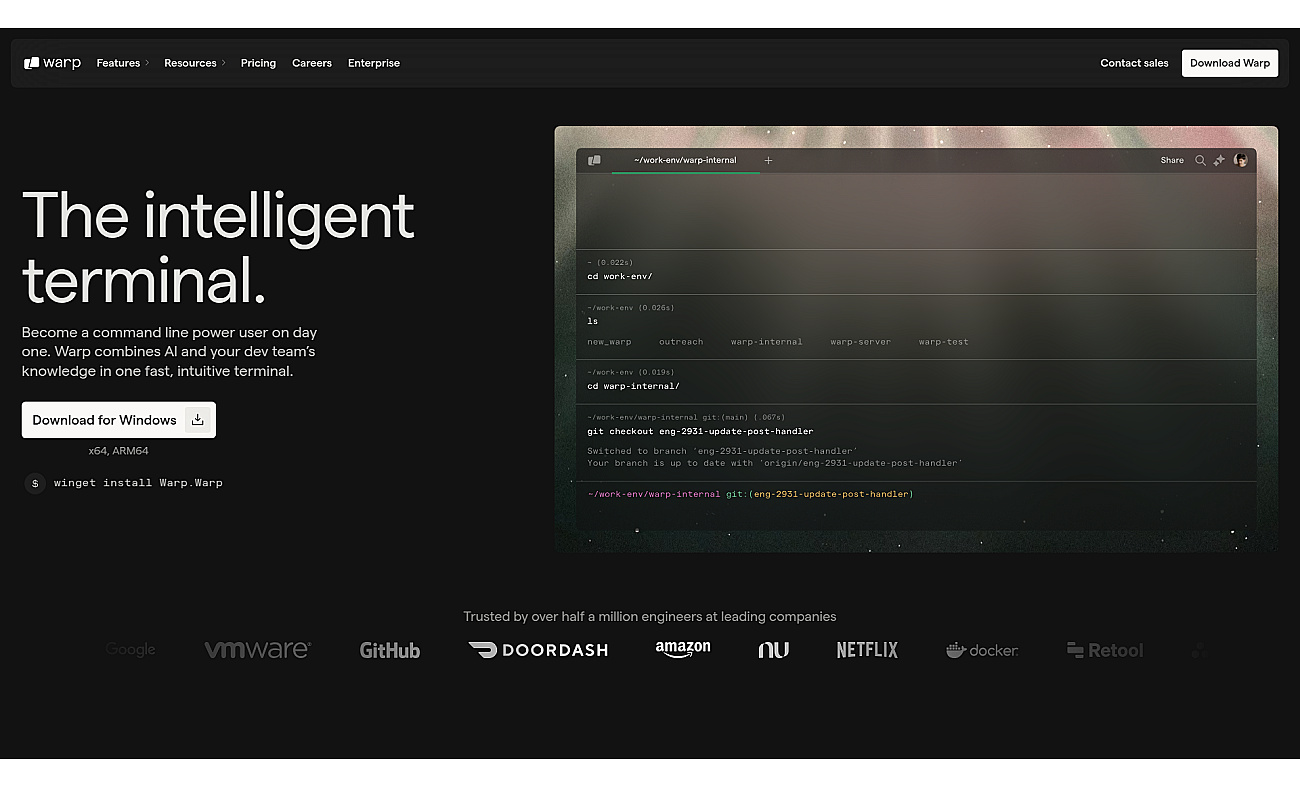Click the cd work-env/ command
Image resolution: width=1300 pixels, height=788 pixels.
coord(620,276)
